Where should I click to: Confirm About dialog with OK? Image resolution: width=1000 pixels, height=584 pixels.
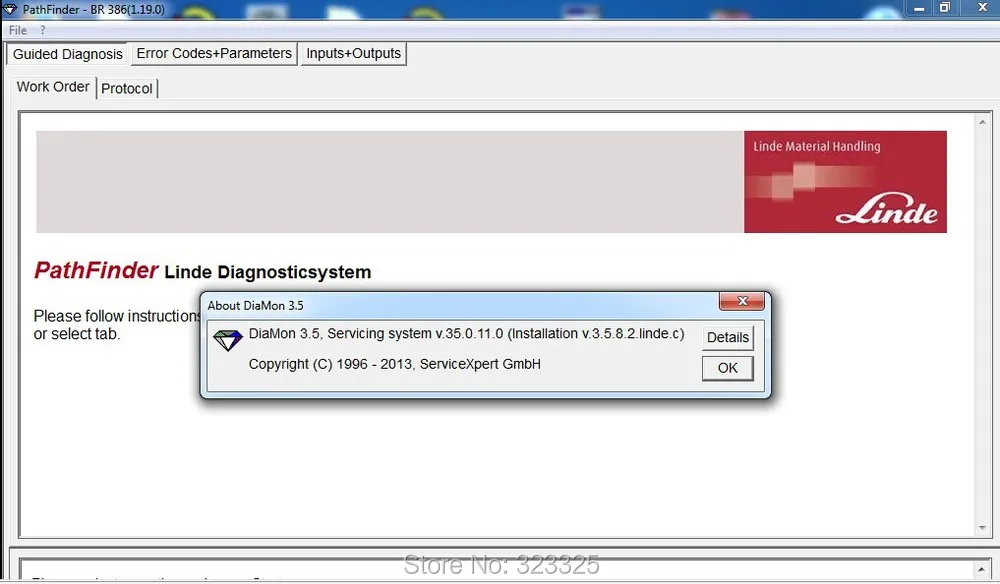728,368
